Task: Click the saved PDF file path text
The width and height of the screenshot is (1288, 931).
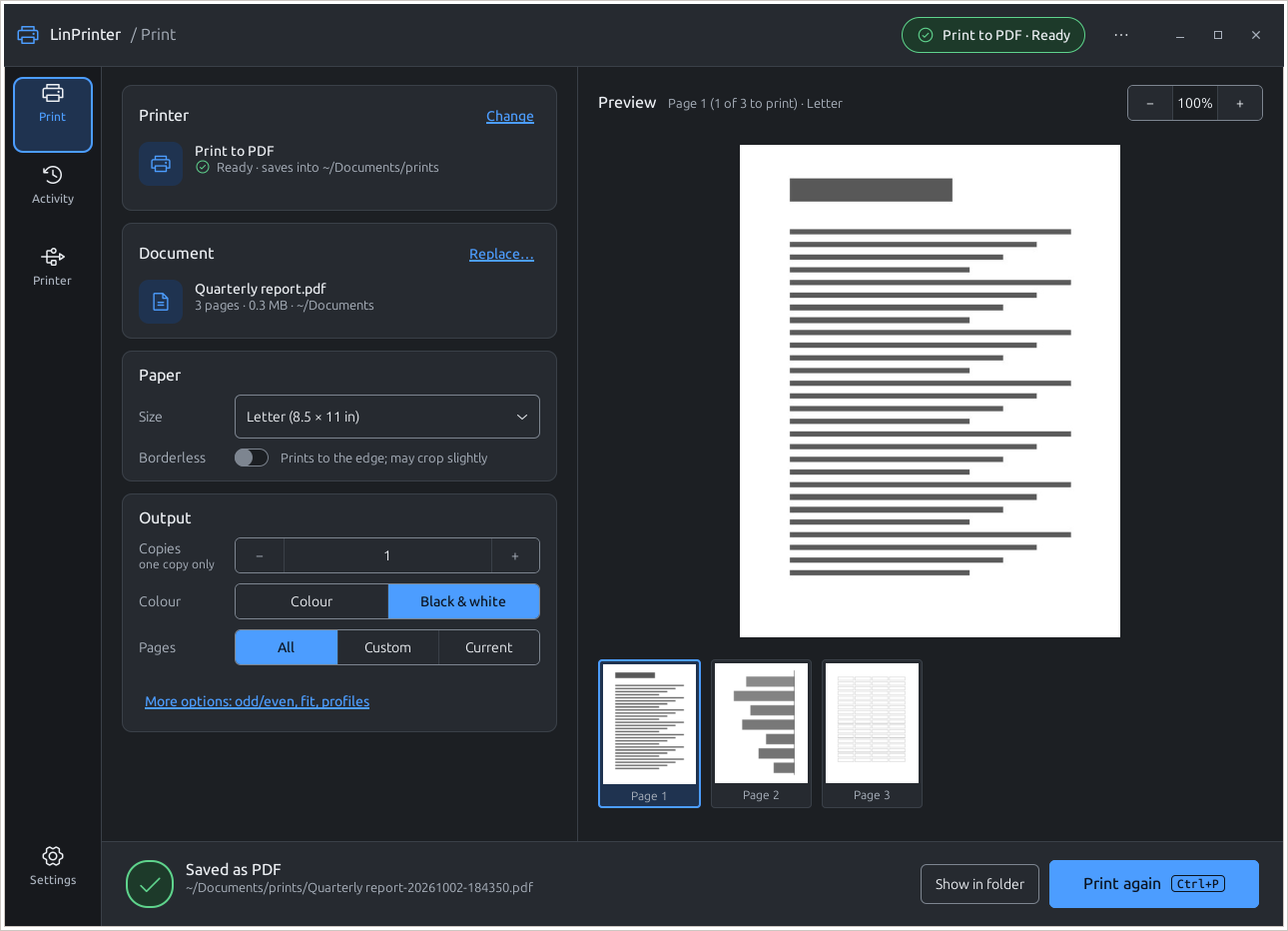Action: (x=359, y=887)
